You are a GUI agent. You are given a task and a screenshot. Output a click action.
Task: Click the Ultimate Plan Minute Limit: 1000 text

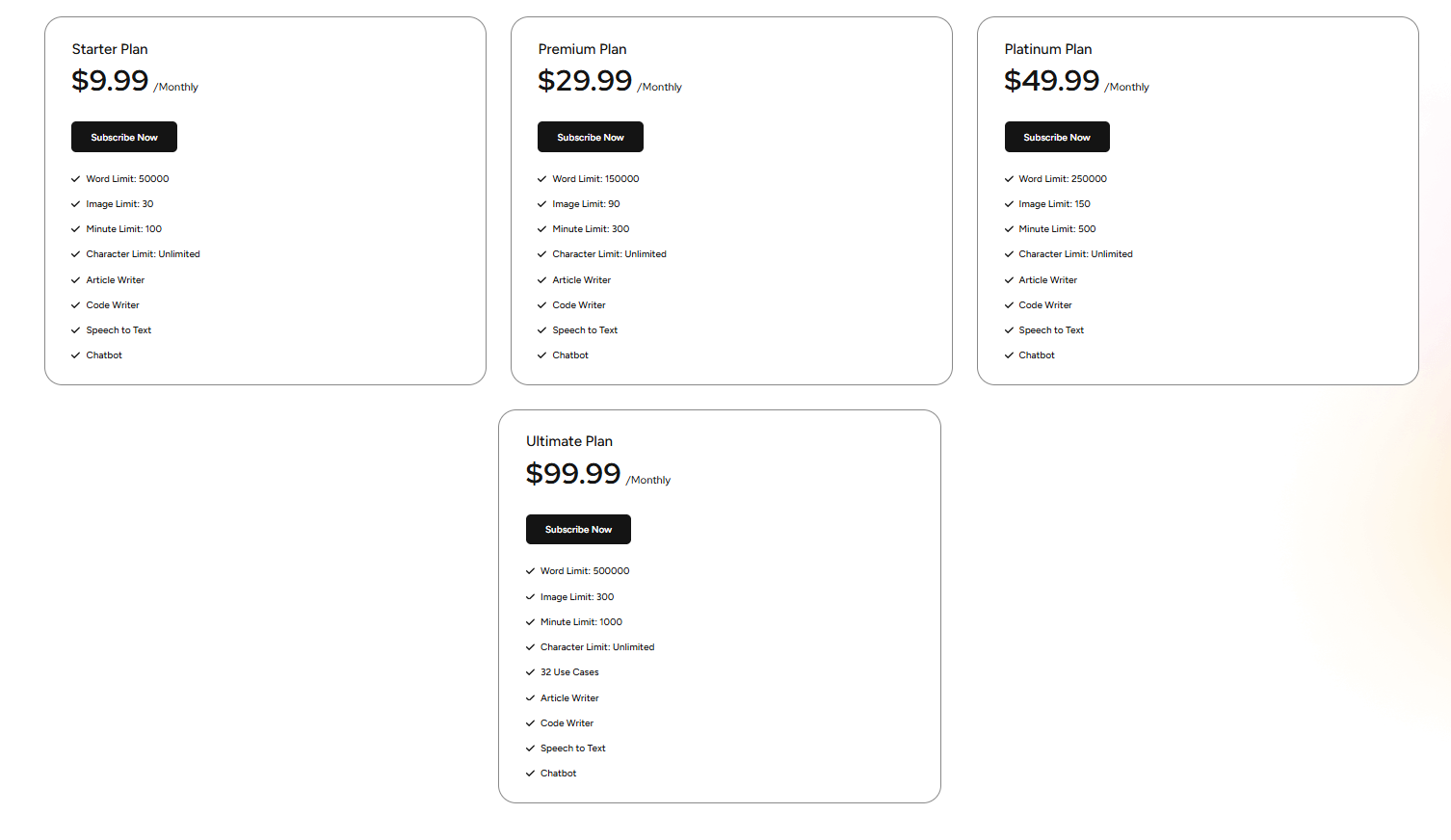[x=581, y=622]
